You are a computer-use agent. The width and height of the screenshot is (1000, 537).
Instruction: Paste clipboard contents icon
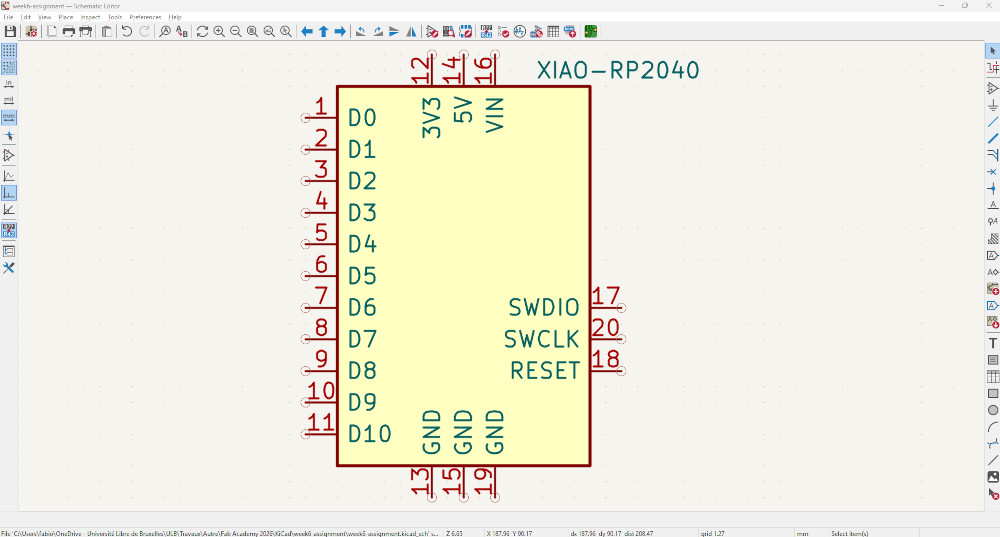tap(107, 31)
